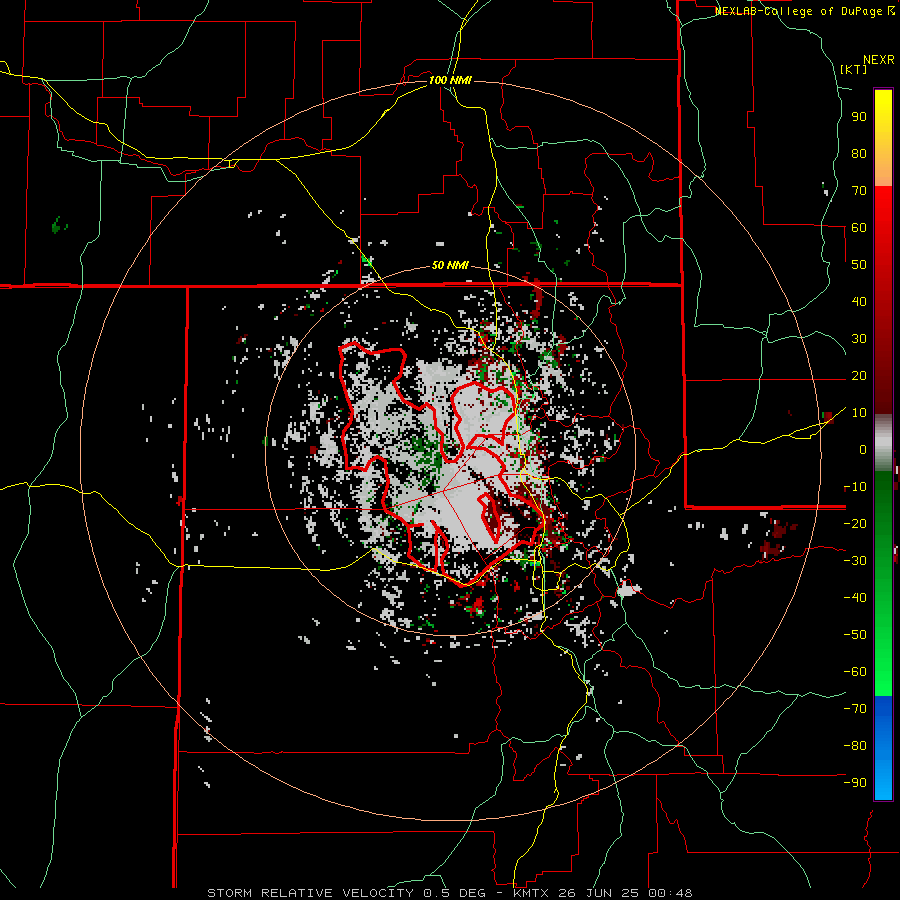Screen dimensions: 900x900
Task: Click the 90 value on the velocity scale
Action: pyautogui.click(x=859, y=117)
